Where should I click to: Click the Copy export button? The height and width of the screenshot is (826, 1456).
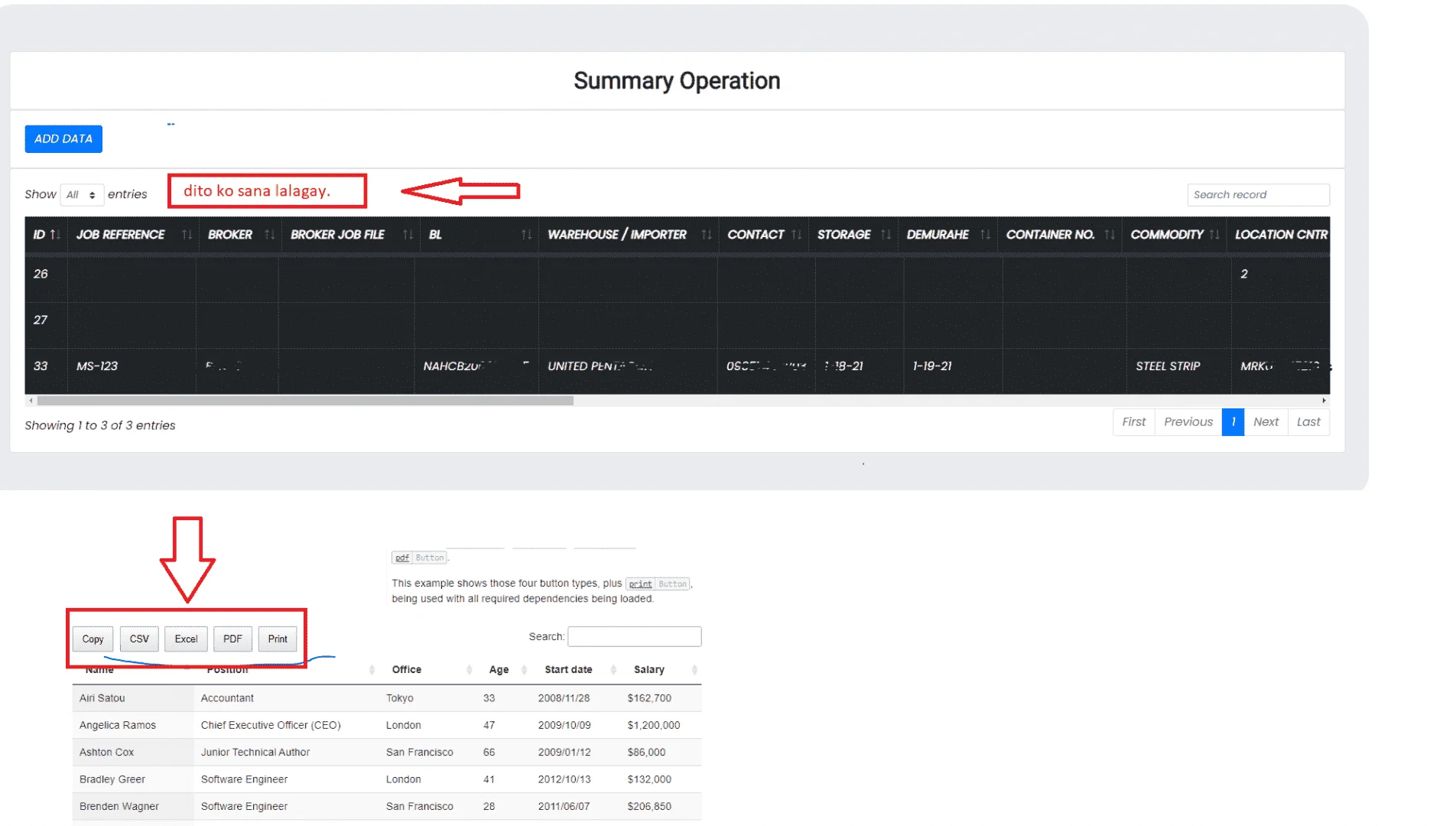tap(93, 639)
